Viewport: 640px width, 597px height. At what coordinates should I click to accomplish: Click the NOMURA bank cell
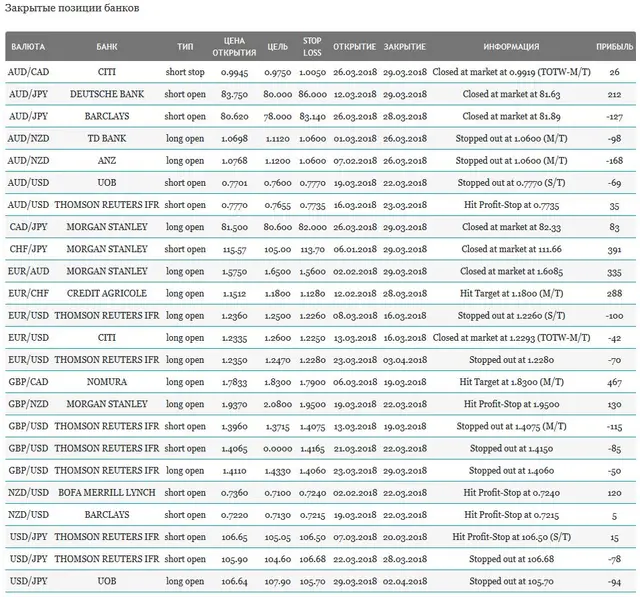click(x=107, y=382)
